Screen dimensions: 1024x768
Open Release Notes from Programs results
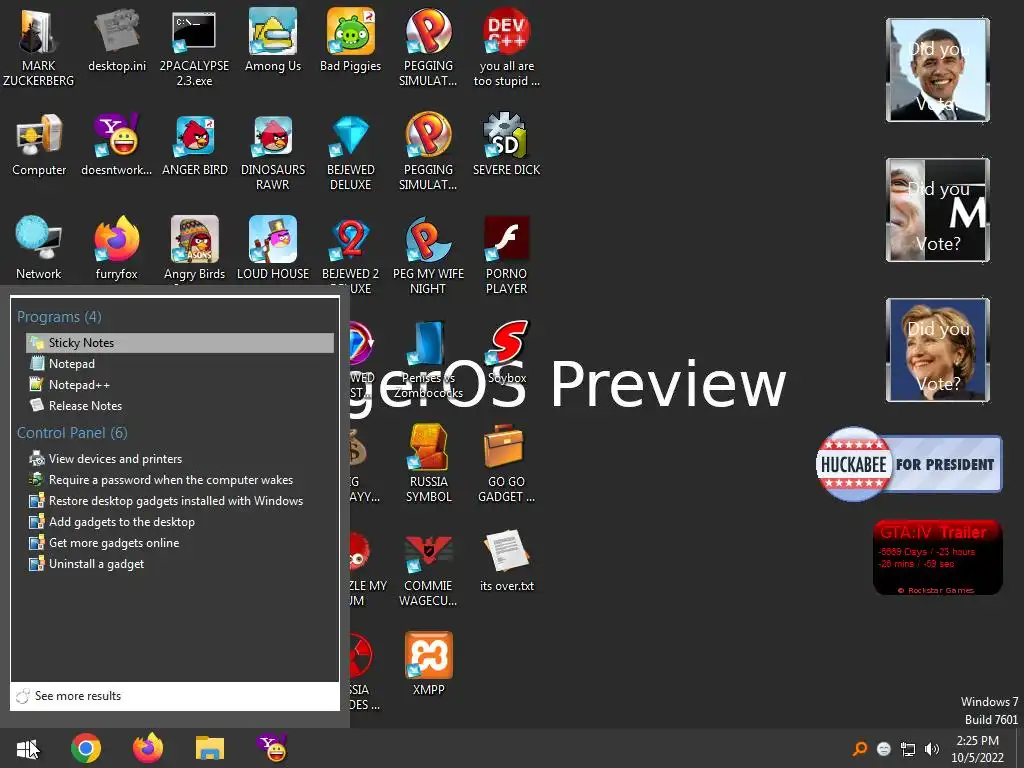coord(180,406)
